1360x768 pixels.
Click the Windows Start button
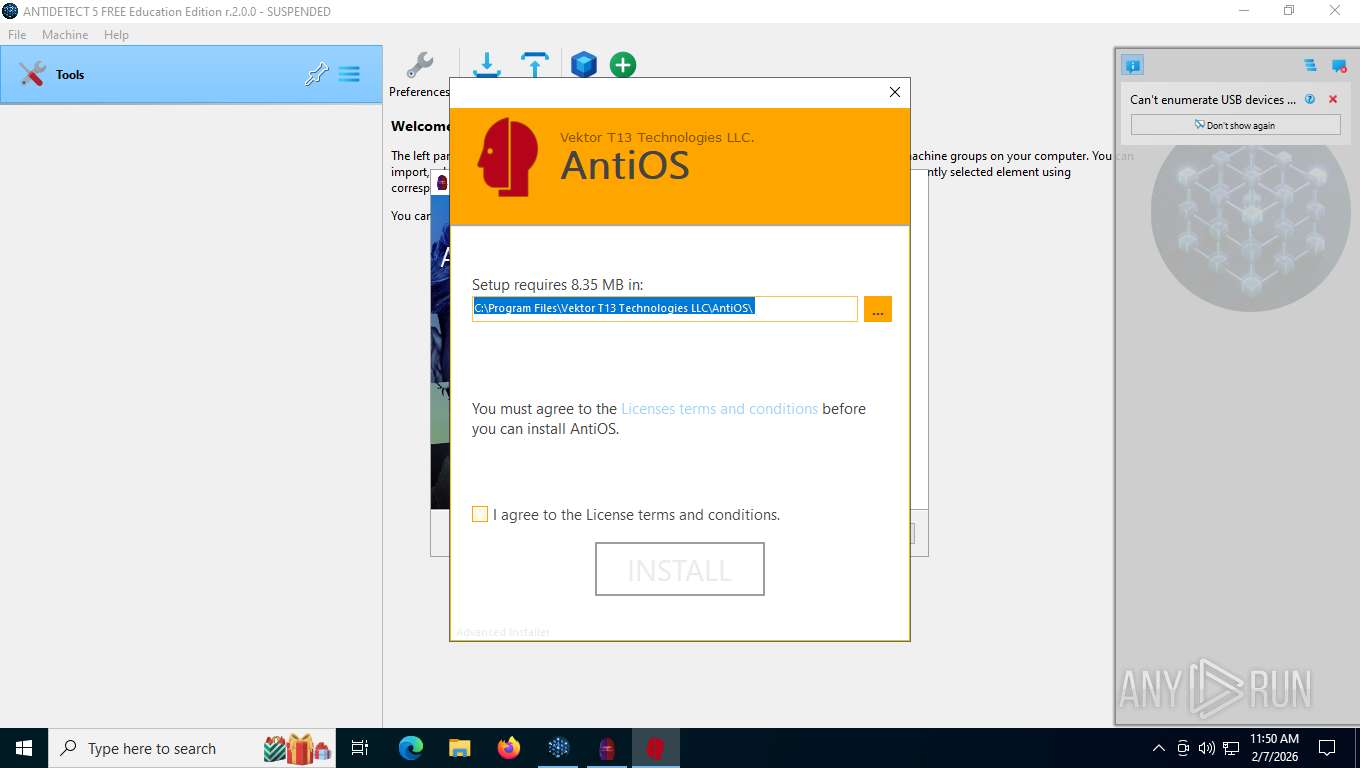24,748
